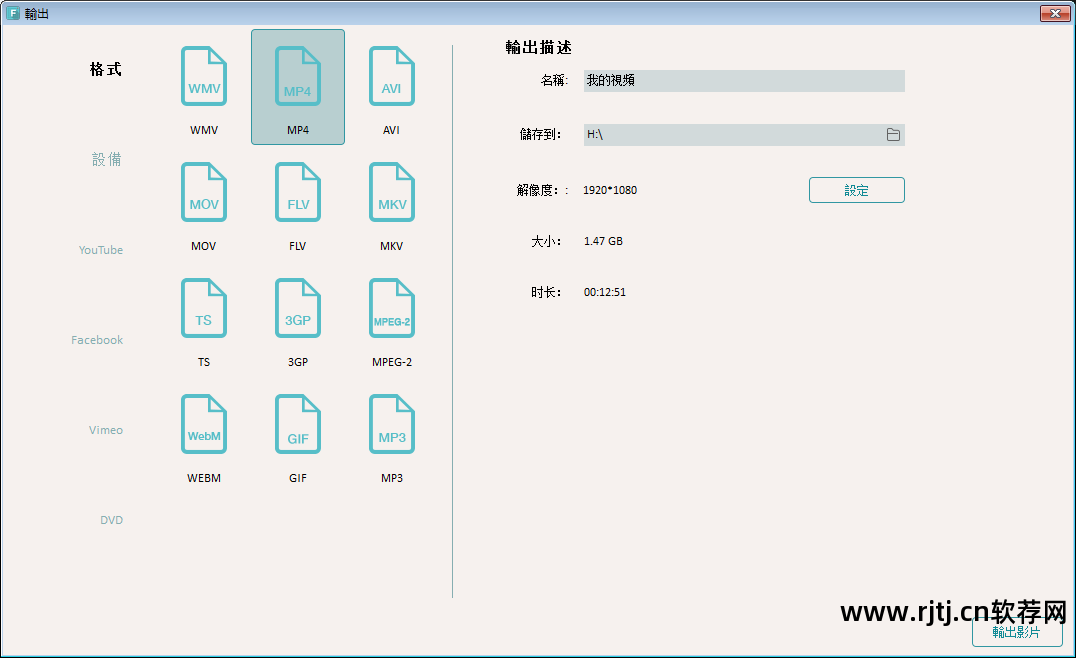Select the MKV format icon
The image size is (1076, 658).
click(391, 194)
